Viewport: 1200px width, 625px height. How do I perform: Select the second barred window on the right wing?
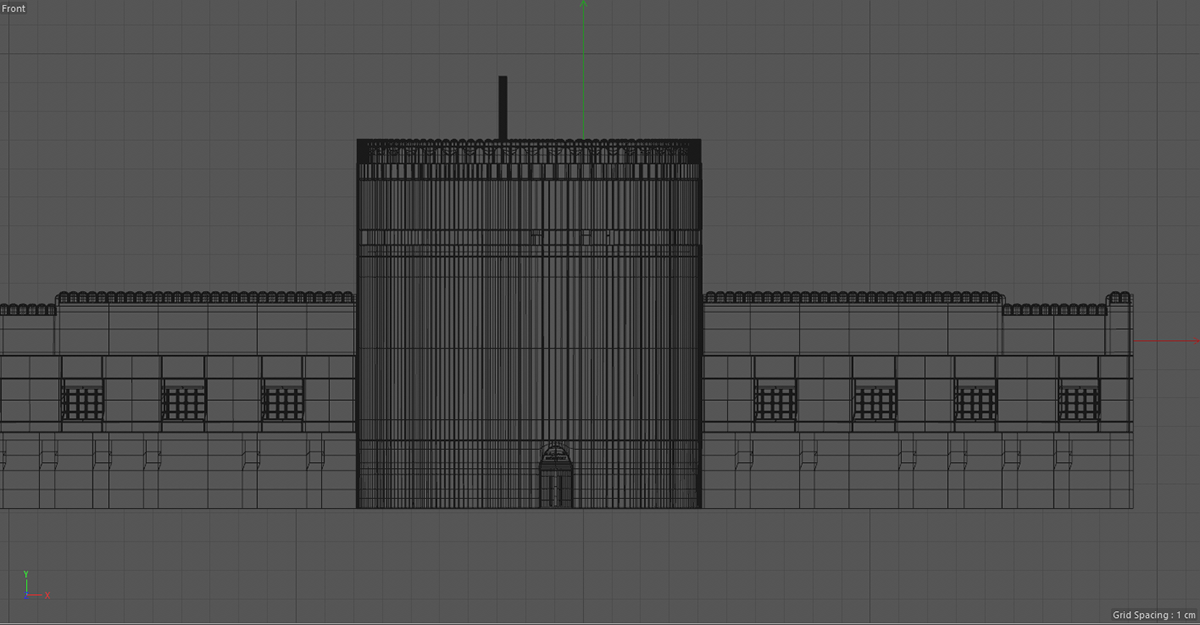pyautogui.click(x=875, y=403)
